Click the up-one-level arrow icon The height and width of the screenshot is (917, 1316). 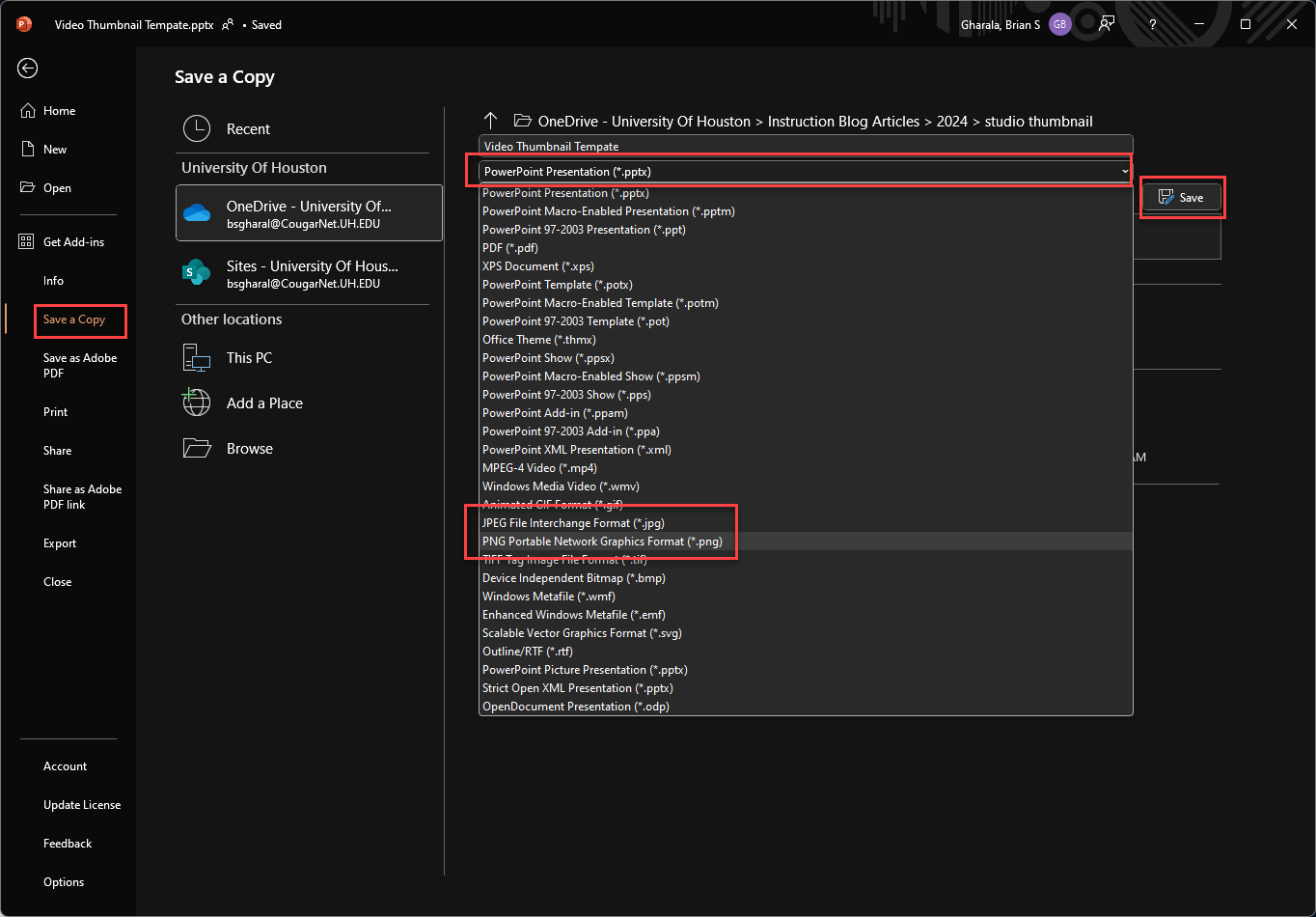(490, 121)
